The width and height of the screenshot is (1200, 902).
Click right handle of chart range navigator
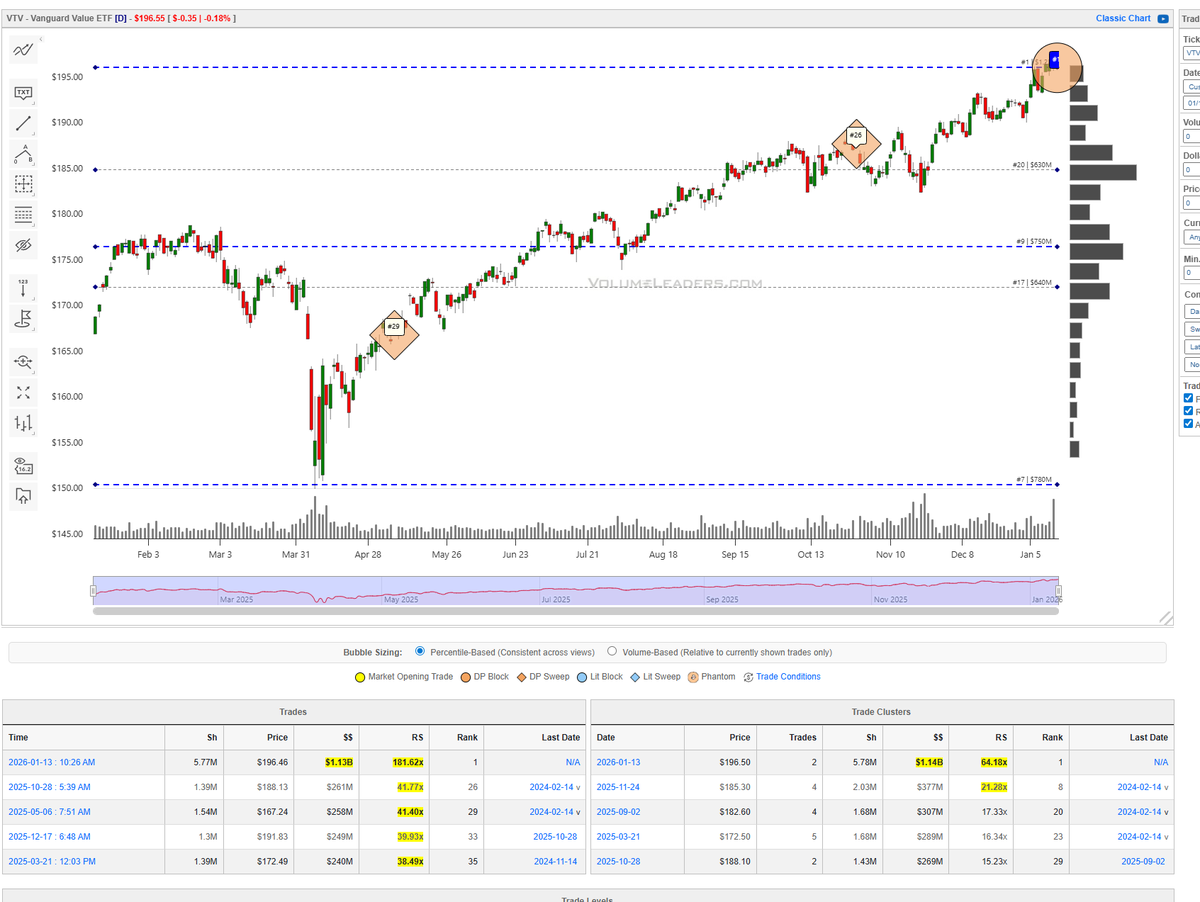click(x=1059, y=591)
